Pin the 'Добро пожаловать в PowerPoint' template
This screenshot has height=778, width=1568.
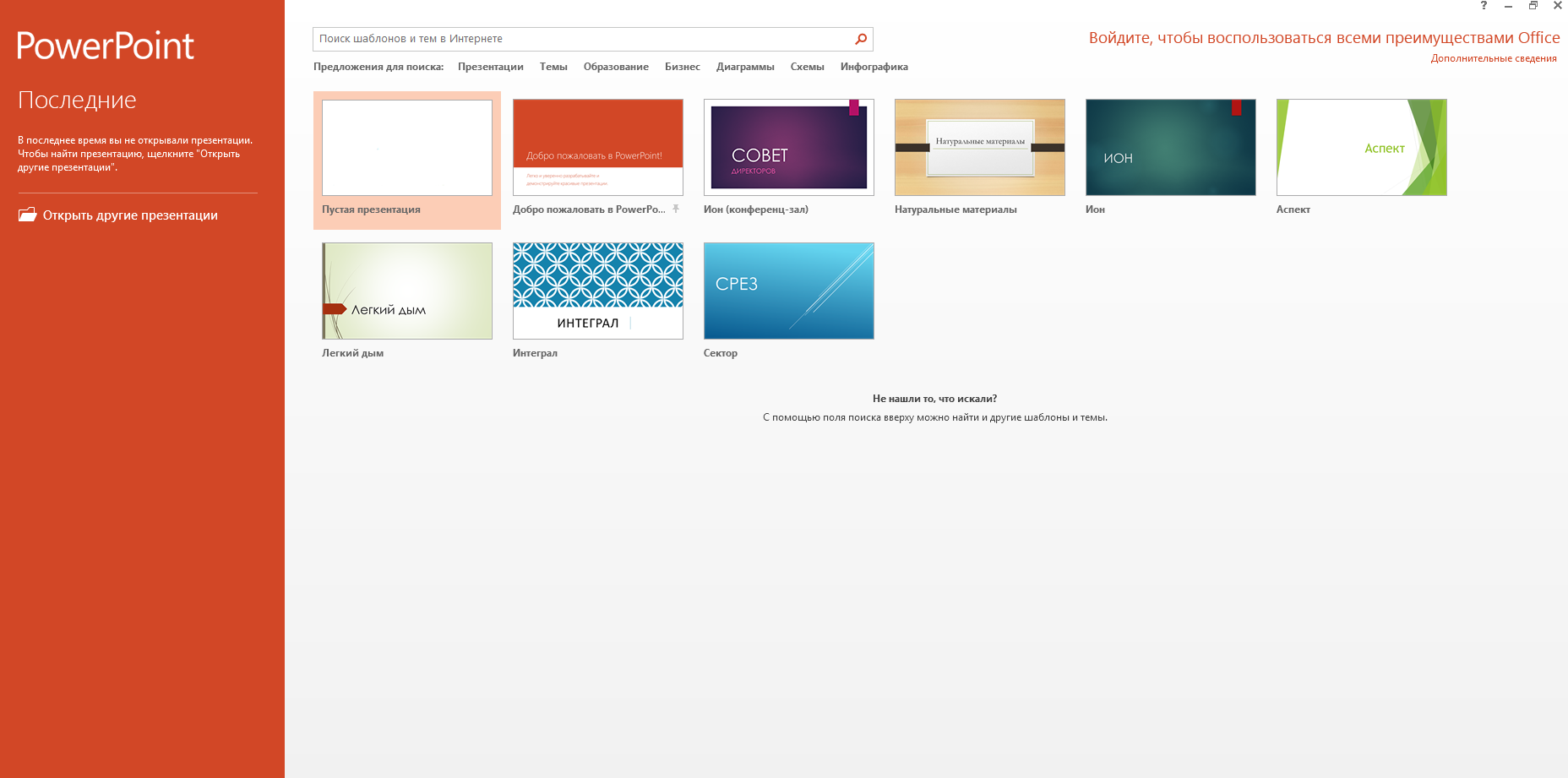click(x=676, y=209)
